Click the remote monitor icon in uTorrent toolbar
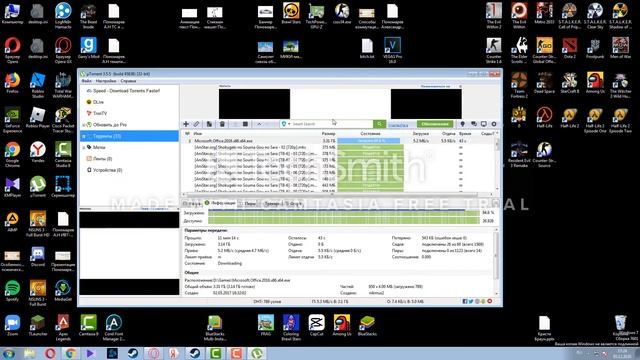This screenshot has height=360, width=640. tap(484, 124)
